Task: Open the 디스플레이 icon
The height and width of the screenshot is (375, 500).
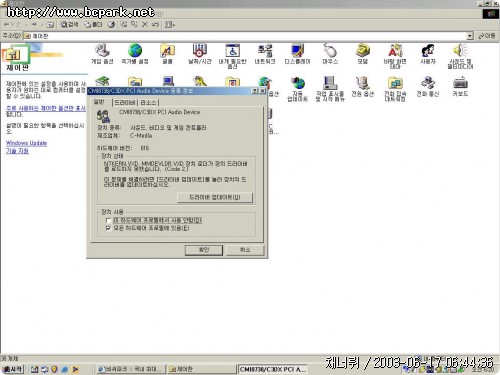Action: click(297, 54)
